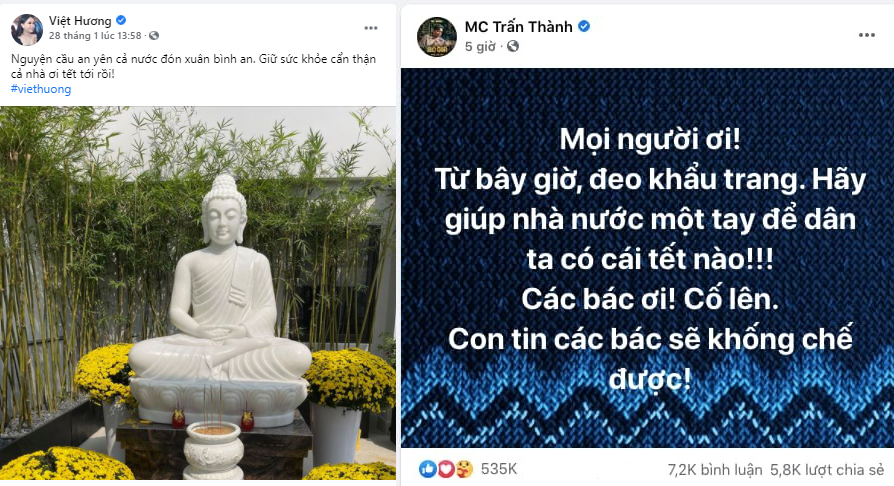Click the red heart reaction icon
The height and width of the screenshot is (486, 894).
coord(446,469)
